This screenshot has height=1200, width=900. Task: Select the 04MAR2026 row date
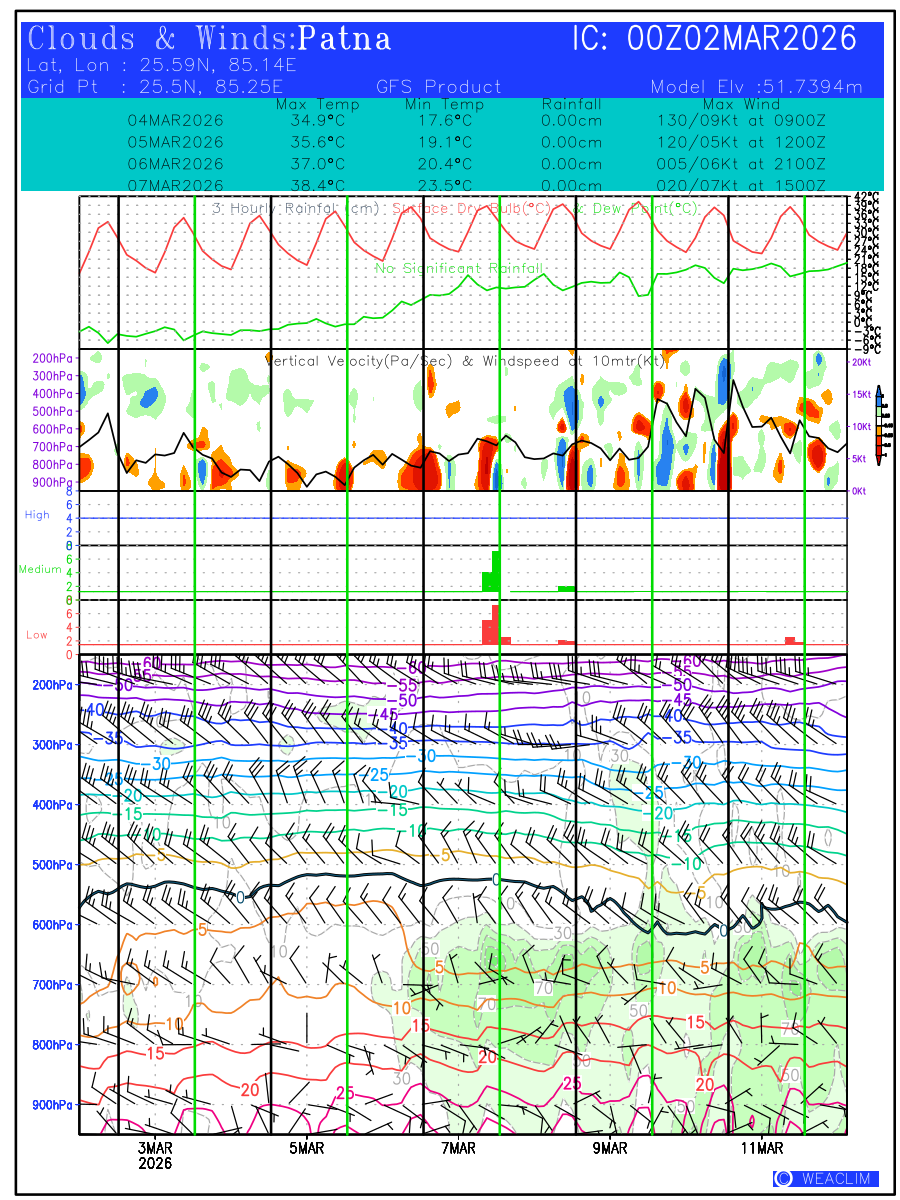175,121
